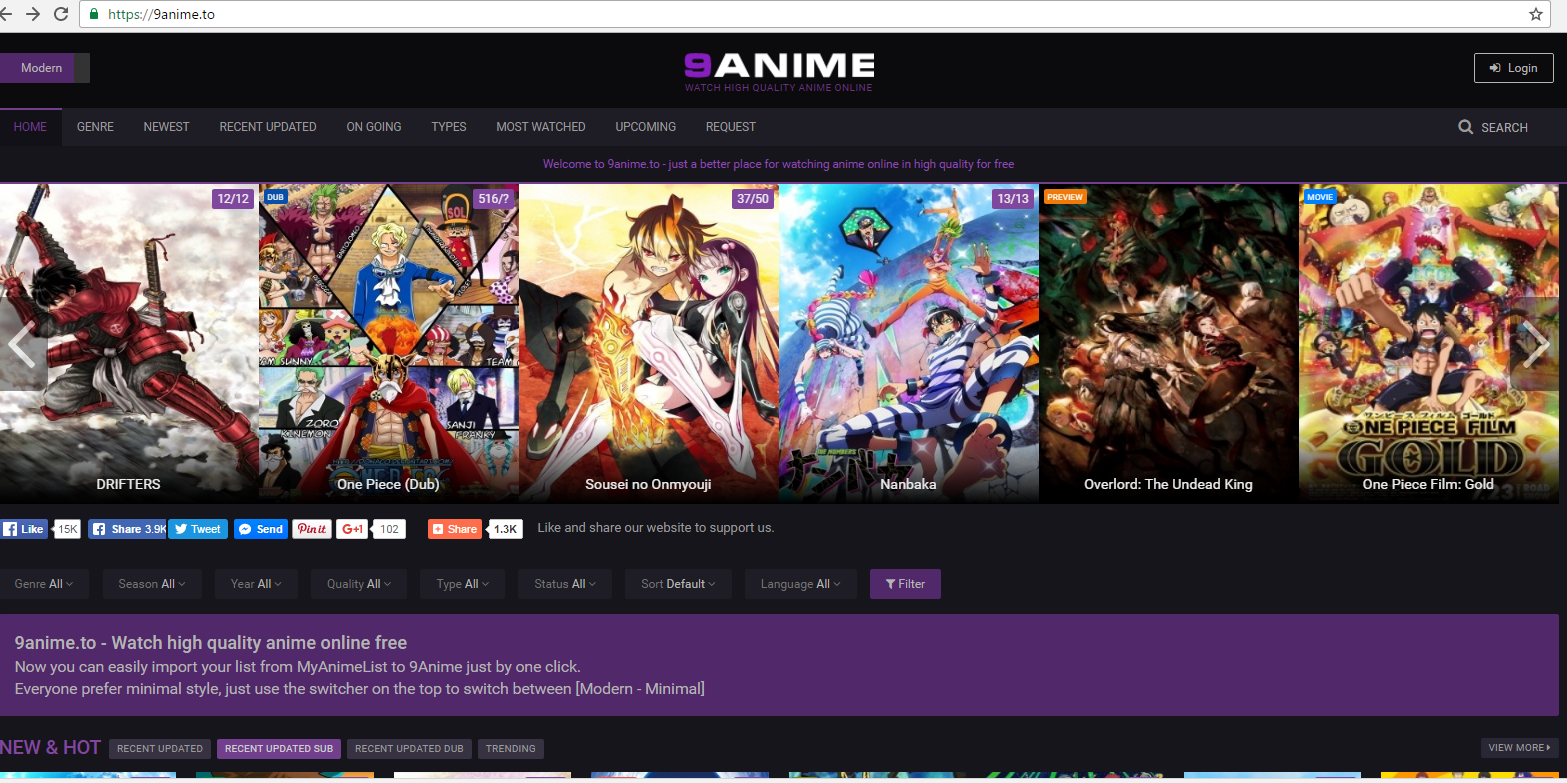Open the Nanbaka poster
The width and height of the screenshot is (1567, 783).
click(x=909, y=343)
